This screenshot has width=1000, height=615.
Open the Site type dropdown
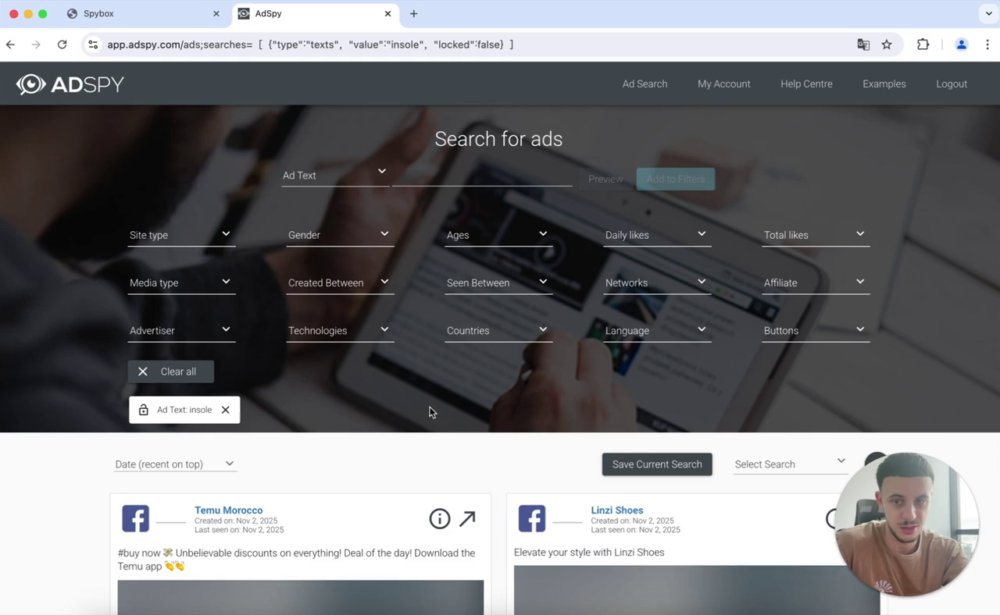181,235
